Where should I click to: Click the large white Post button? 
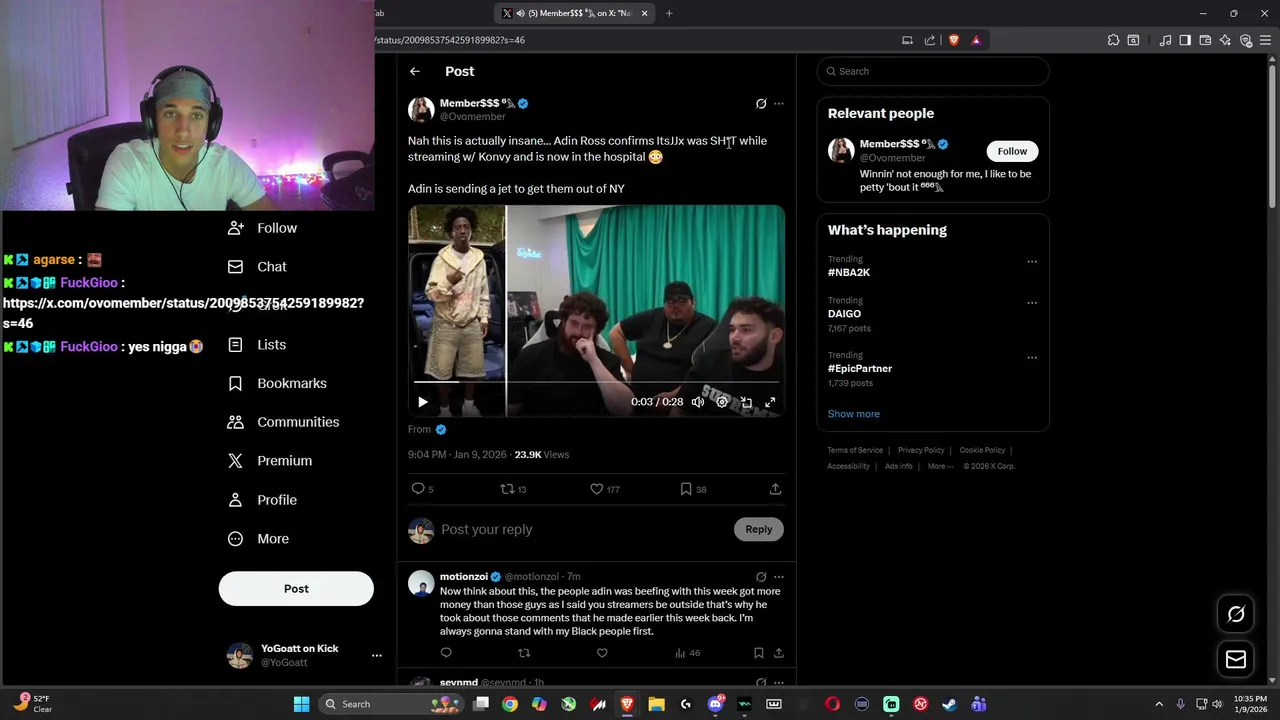point(296,589)
